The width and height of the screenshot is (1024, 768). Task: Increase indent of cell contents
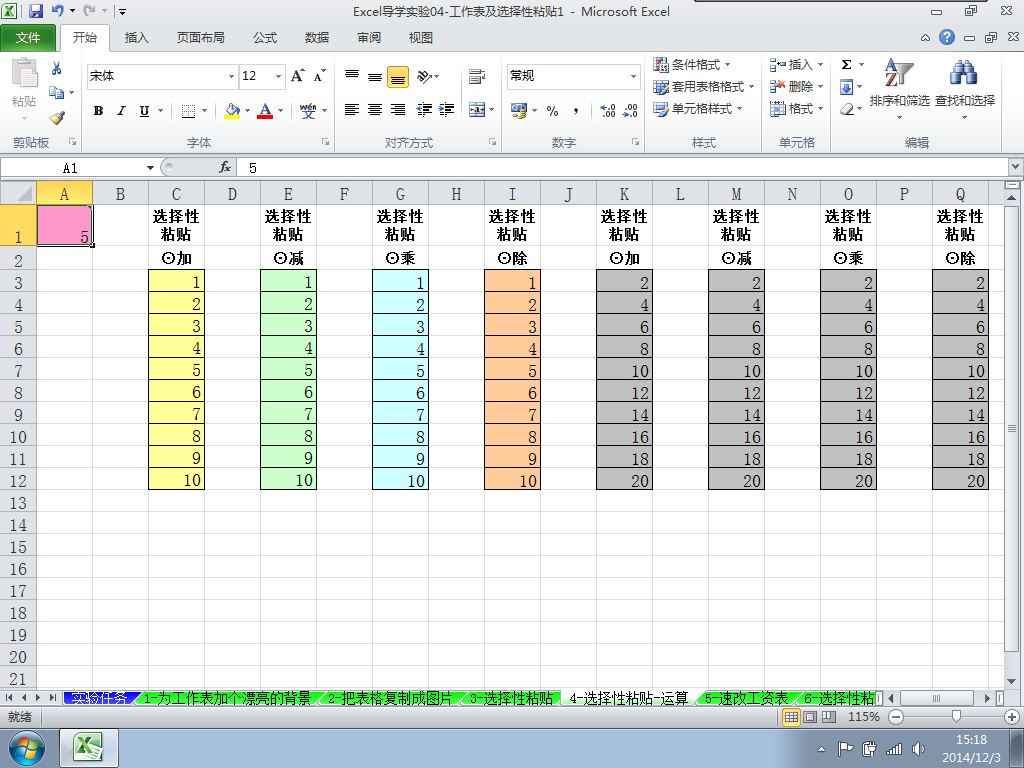[447, 110]
